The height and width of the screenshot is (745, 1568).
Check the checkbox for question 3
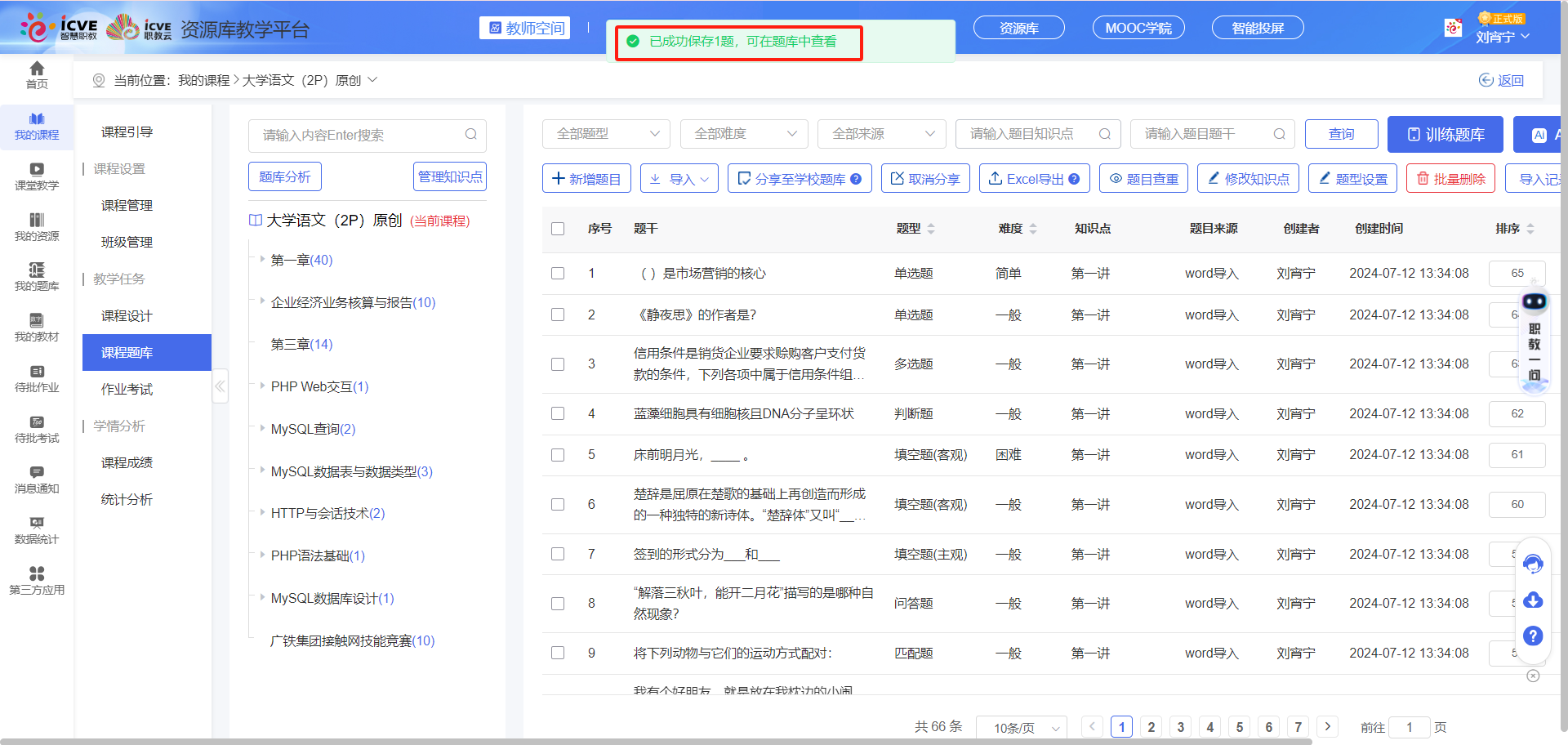tap(558, 364)
